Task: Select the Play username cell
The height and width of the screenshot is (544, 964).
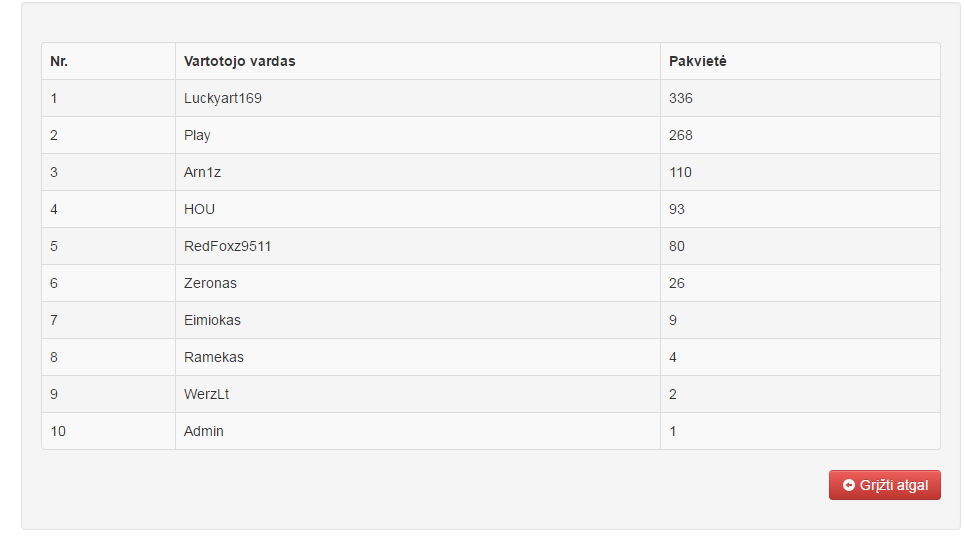Action: coord(418,135)
